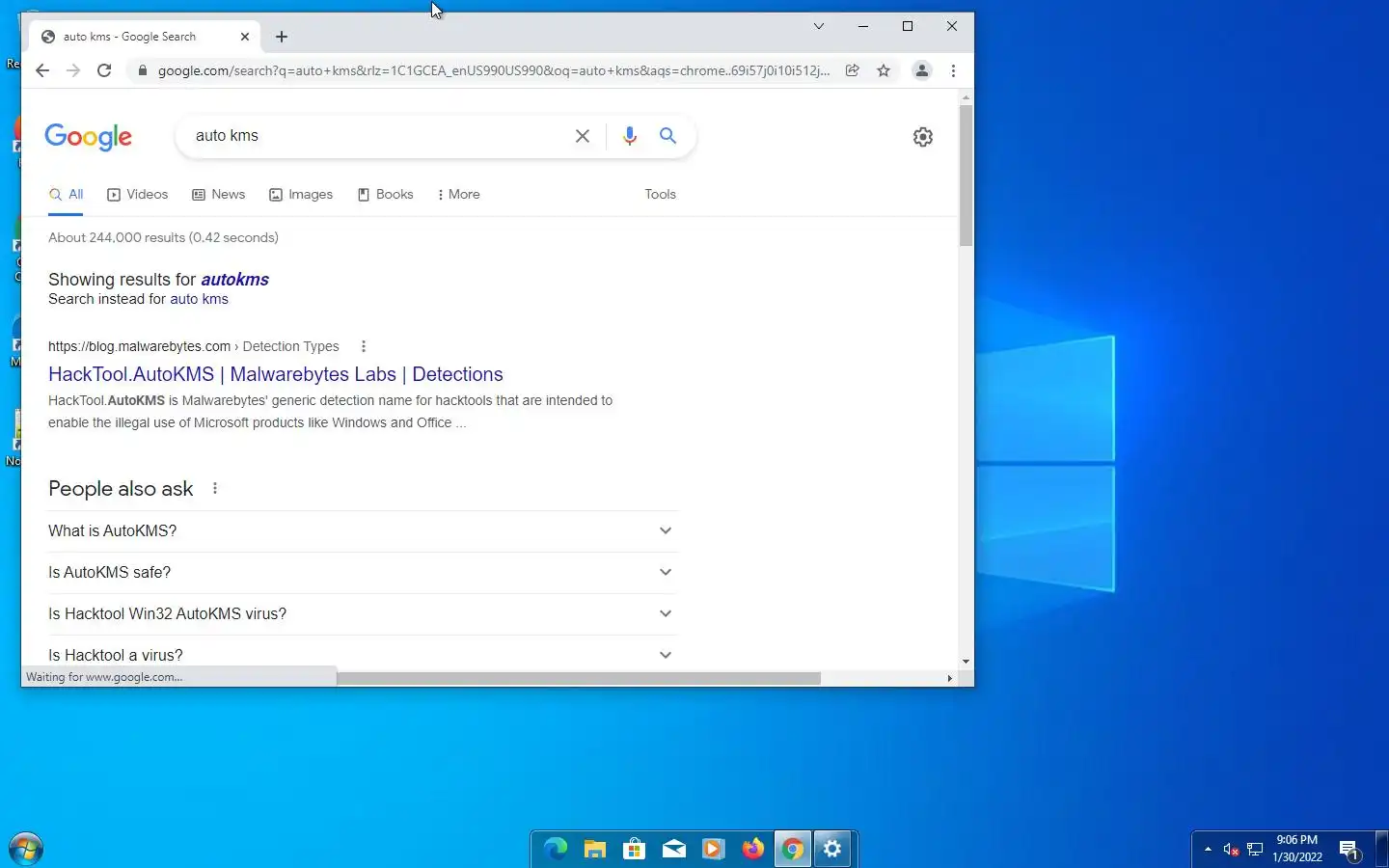Bookmark this page with the star icon

click(x=884, y=70)
